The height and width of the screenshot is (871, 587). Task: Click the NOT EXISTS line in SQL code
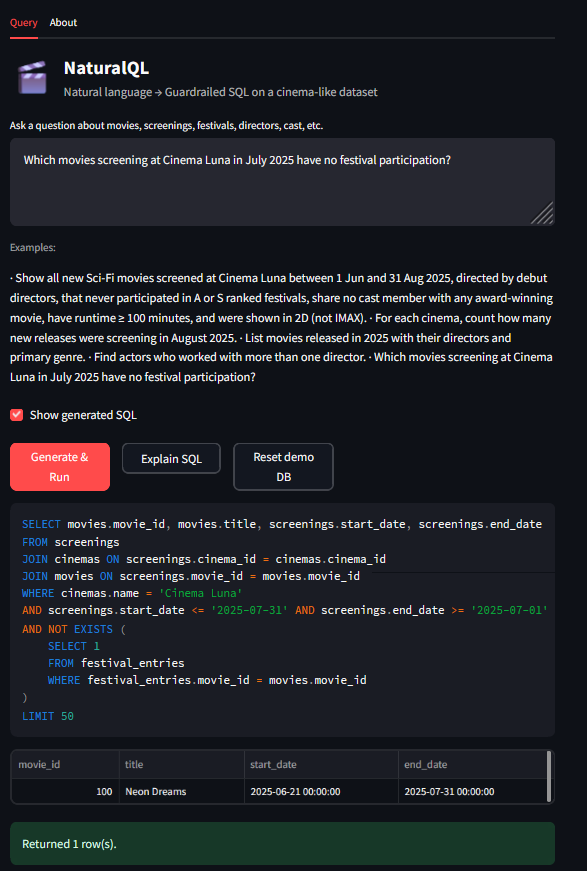point(74,629)
